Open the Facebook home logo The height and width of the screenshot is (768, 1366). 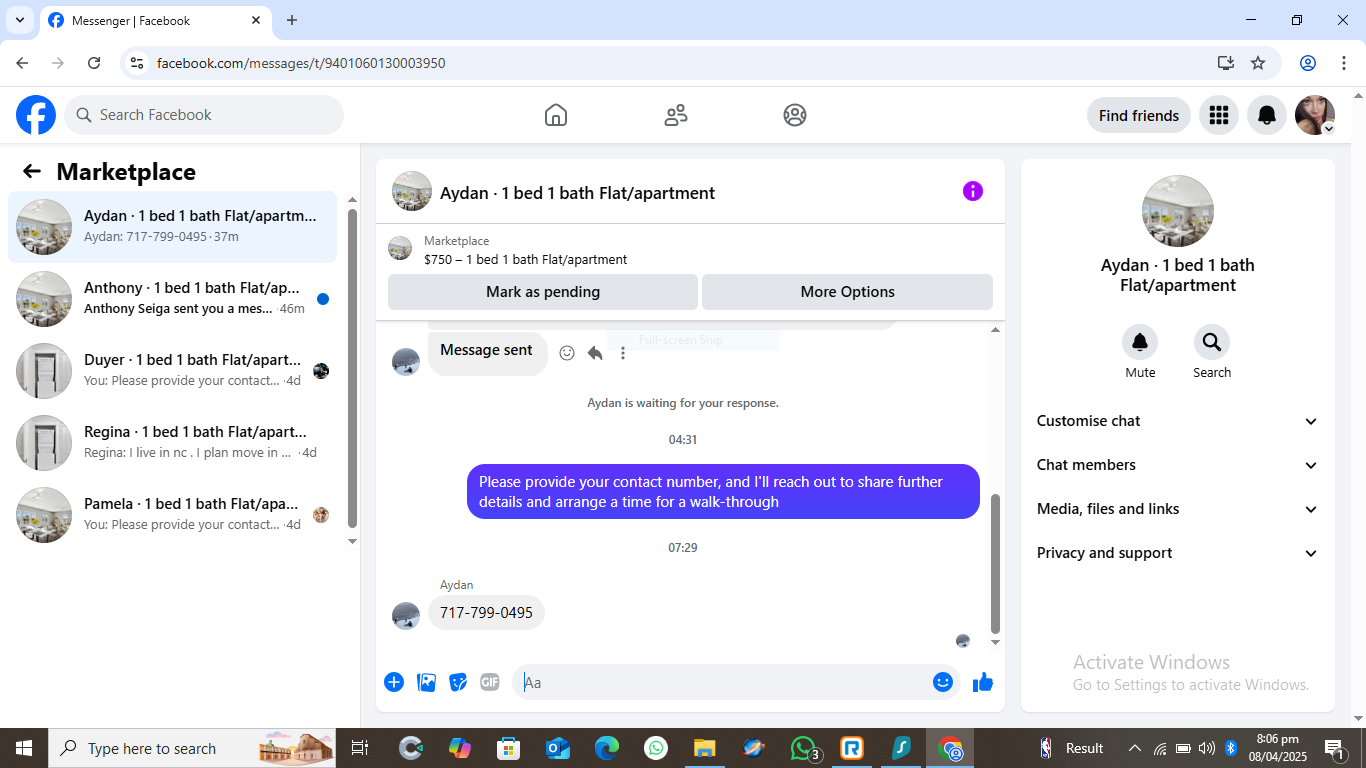(36, 115)
